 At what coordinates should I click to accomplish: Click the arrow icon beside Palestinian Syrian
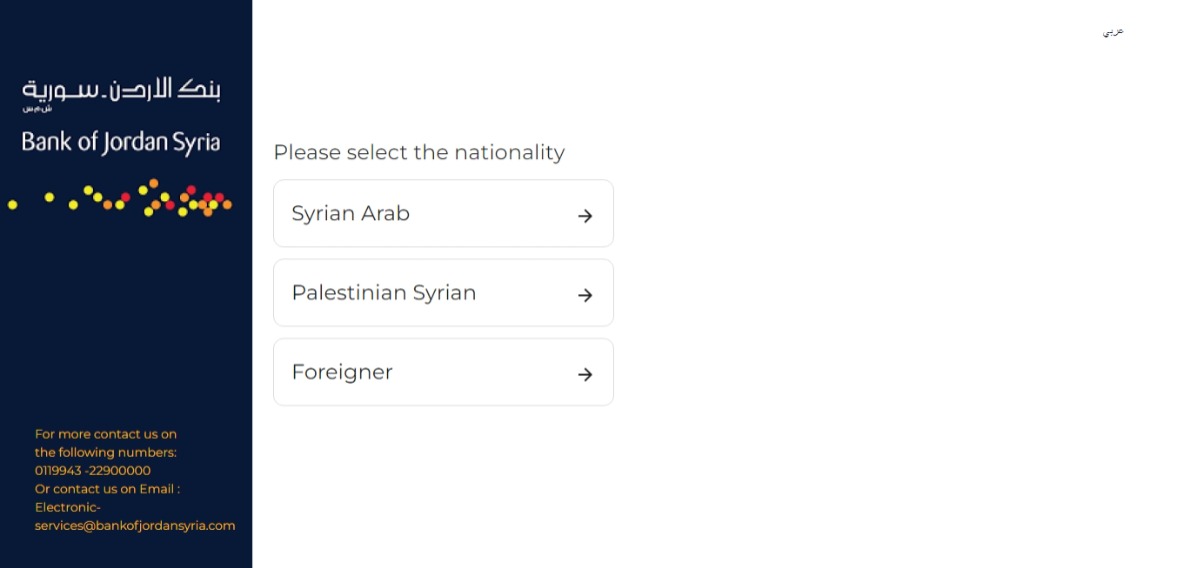(x=584, y=295)
